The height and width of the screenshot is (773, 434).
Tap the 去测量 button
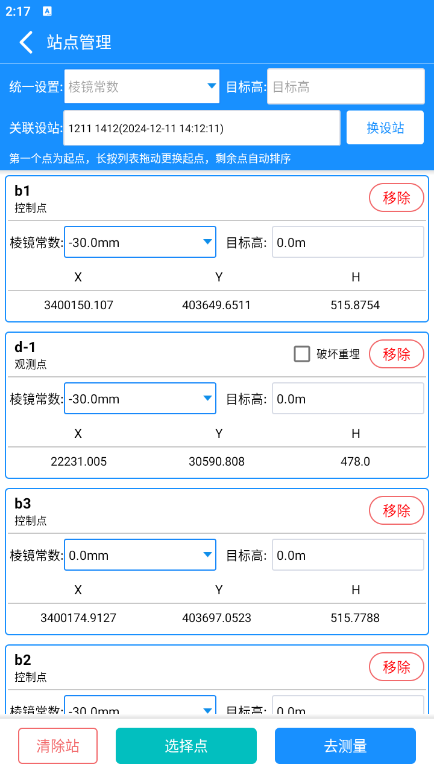pos(345,746)
